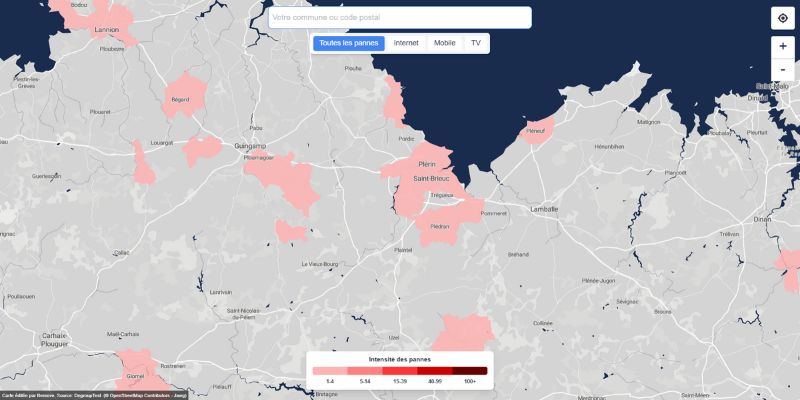Click the Plouaret town label

(100, 112)
